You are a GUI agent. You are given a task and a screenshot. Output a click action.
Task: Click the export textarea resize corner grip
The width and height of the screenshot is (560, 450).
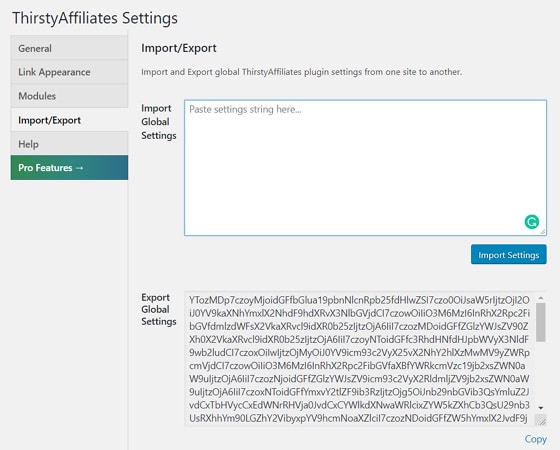click(540, 420)
